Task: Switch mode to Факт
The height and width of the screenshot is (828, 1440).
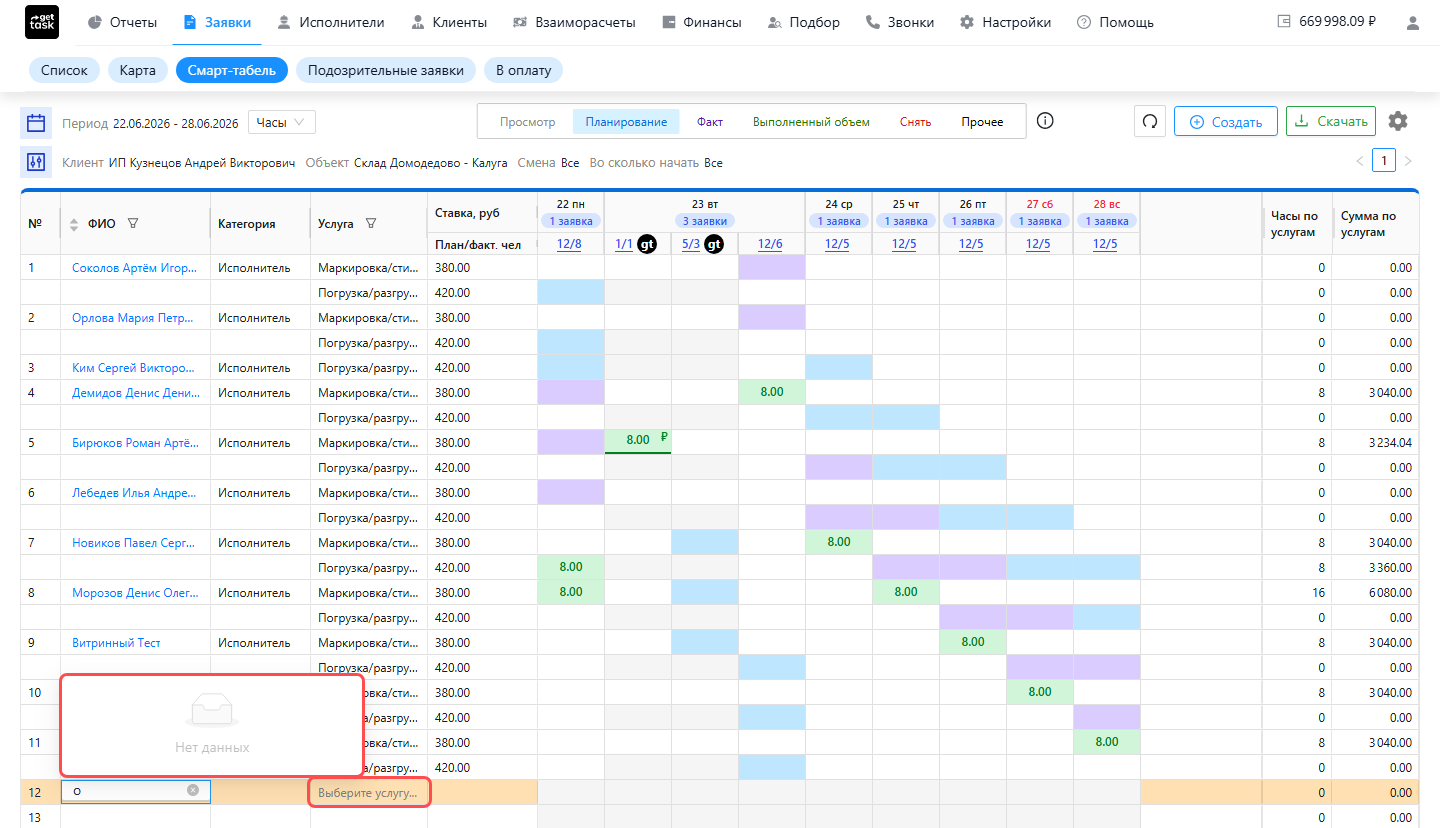Action: (x=710, y=122)
